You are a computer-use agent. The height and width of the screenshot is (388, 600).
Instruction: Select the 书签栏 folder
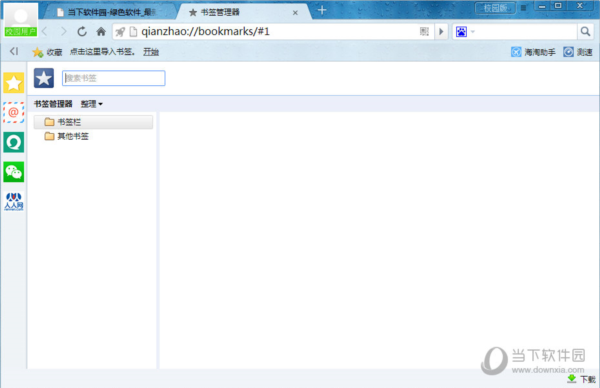(93, 122)
